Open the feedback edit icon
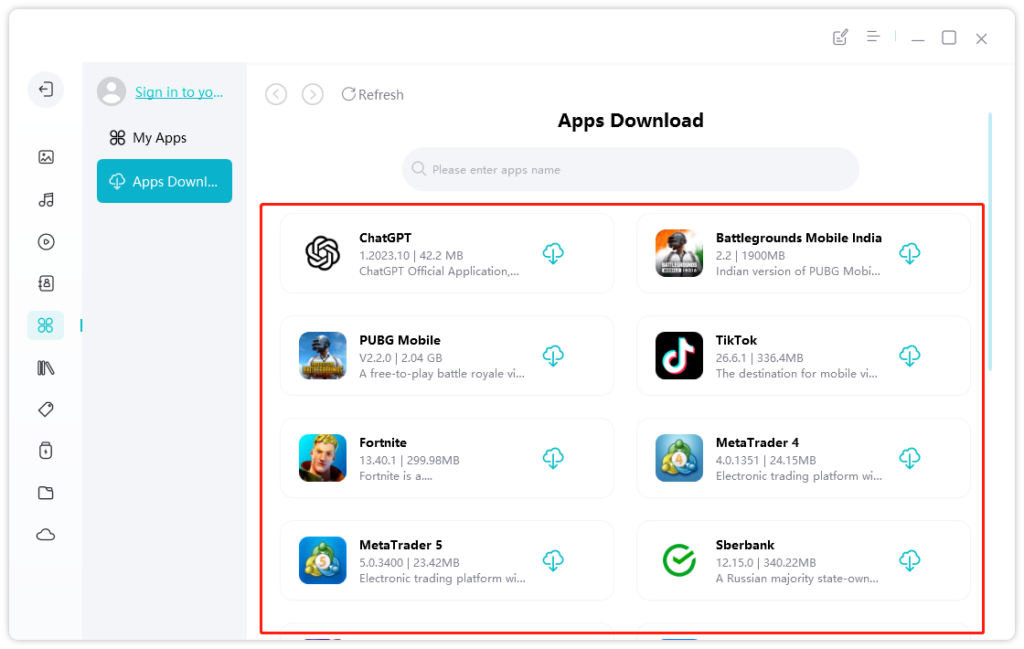This screenshot has width=1024, height=649. 840,37
